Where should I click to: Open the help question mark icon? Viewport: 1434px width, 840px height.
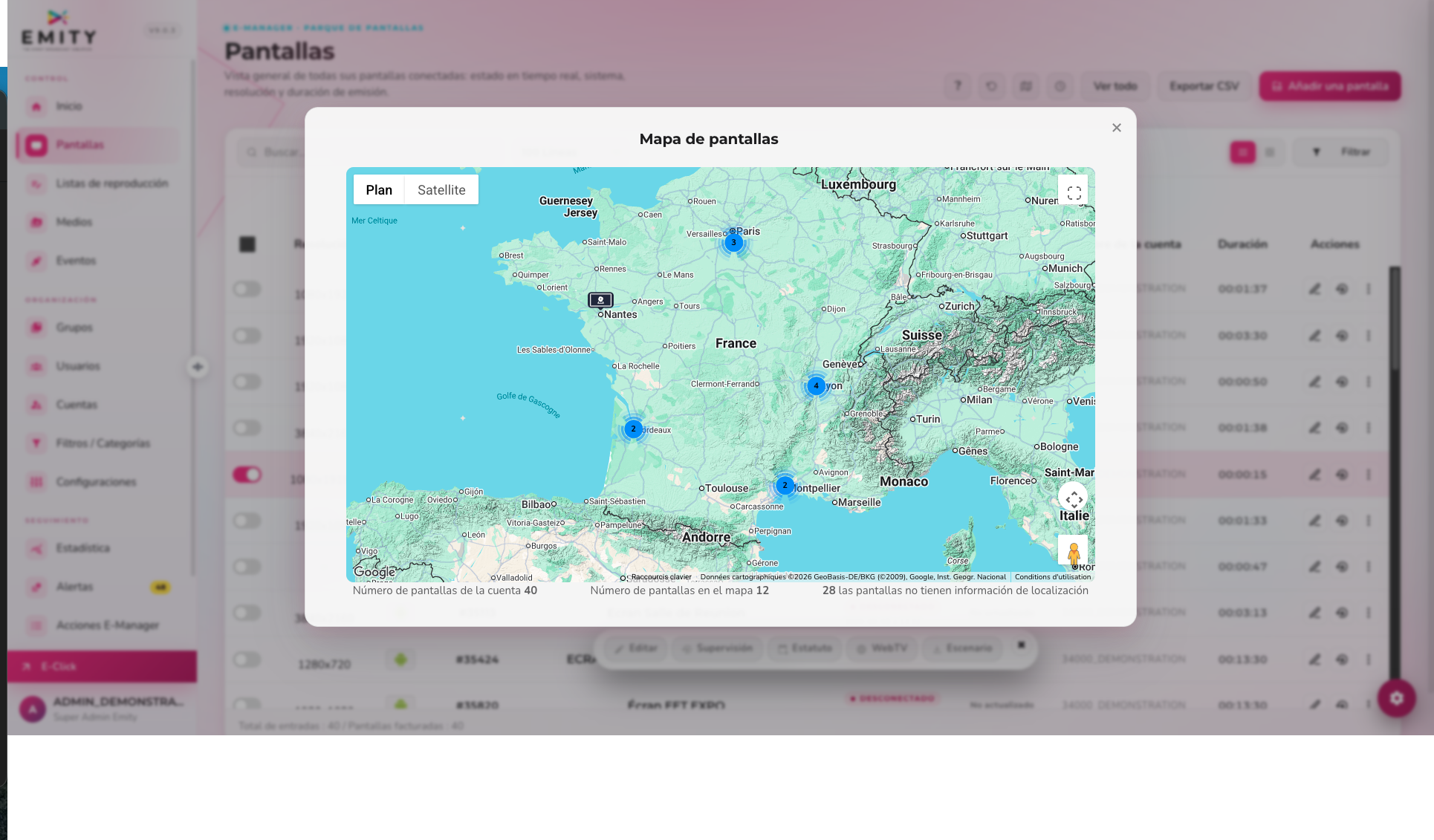pos(957,86)
